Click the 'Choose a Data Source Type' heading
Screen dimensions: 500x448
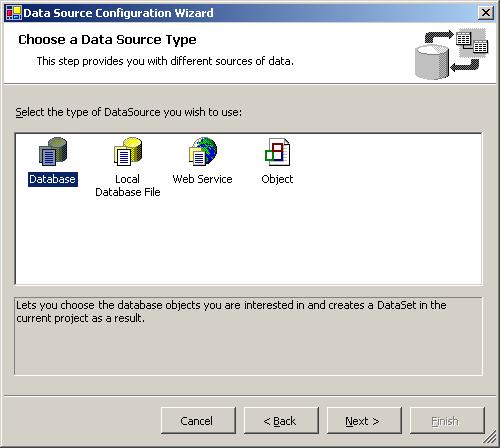107,40
